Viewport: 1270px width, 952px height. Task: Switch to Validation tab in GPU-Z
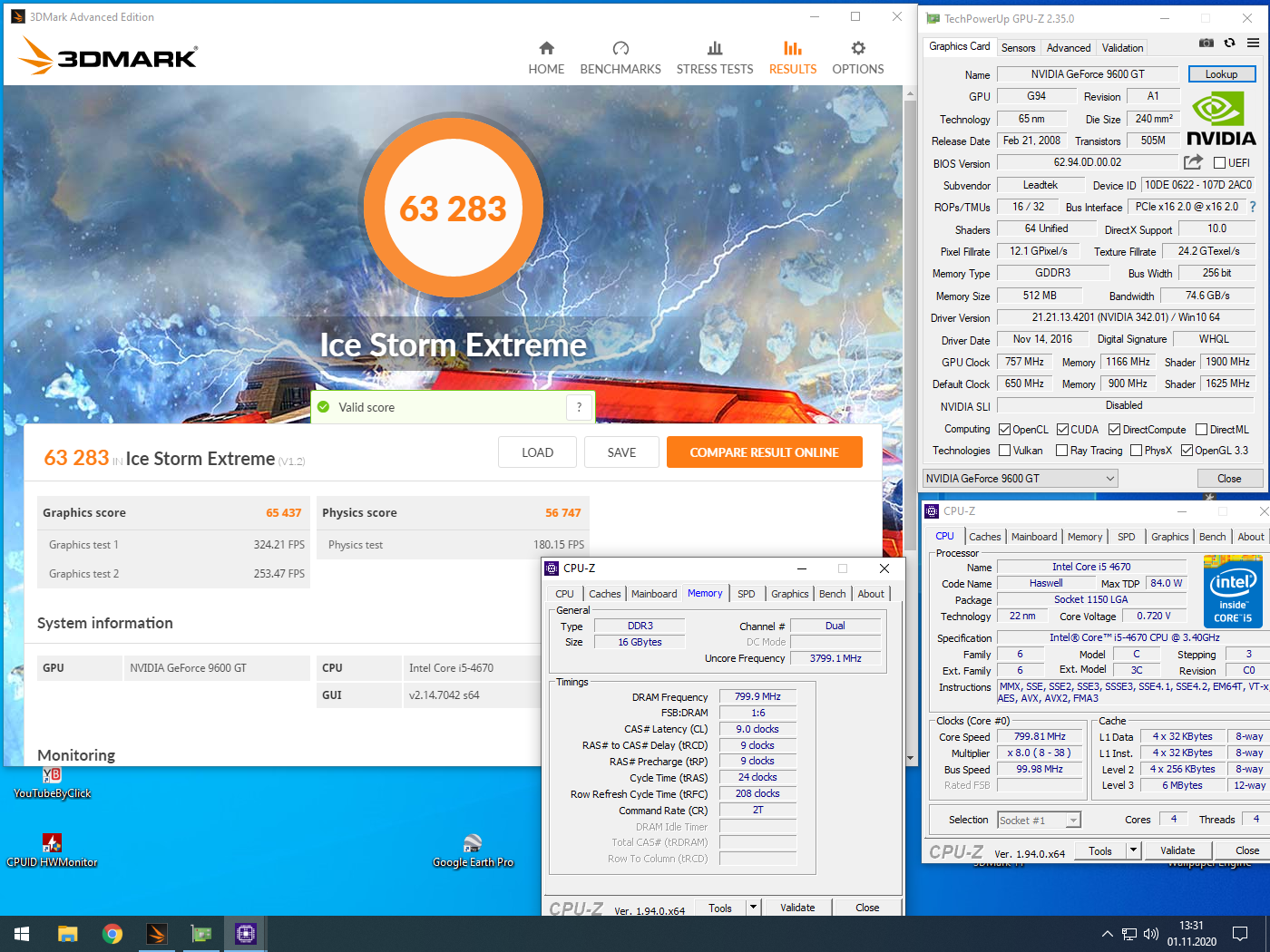click(x=1122, y=48)
